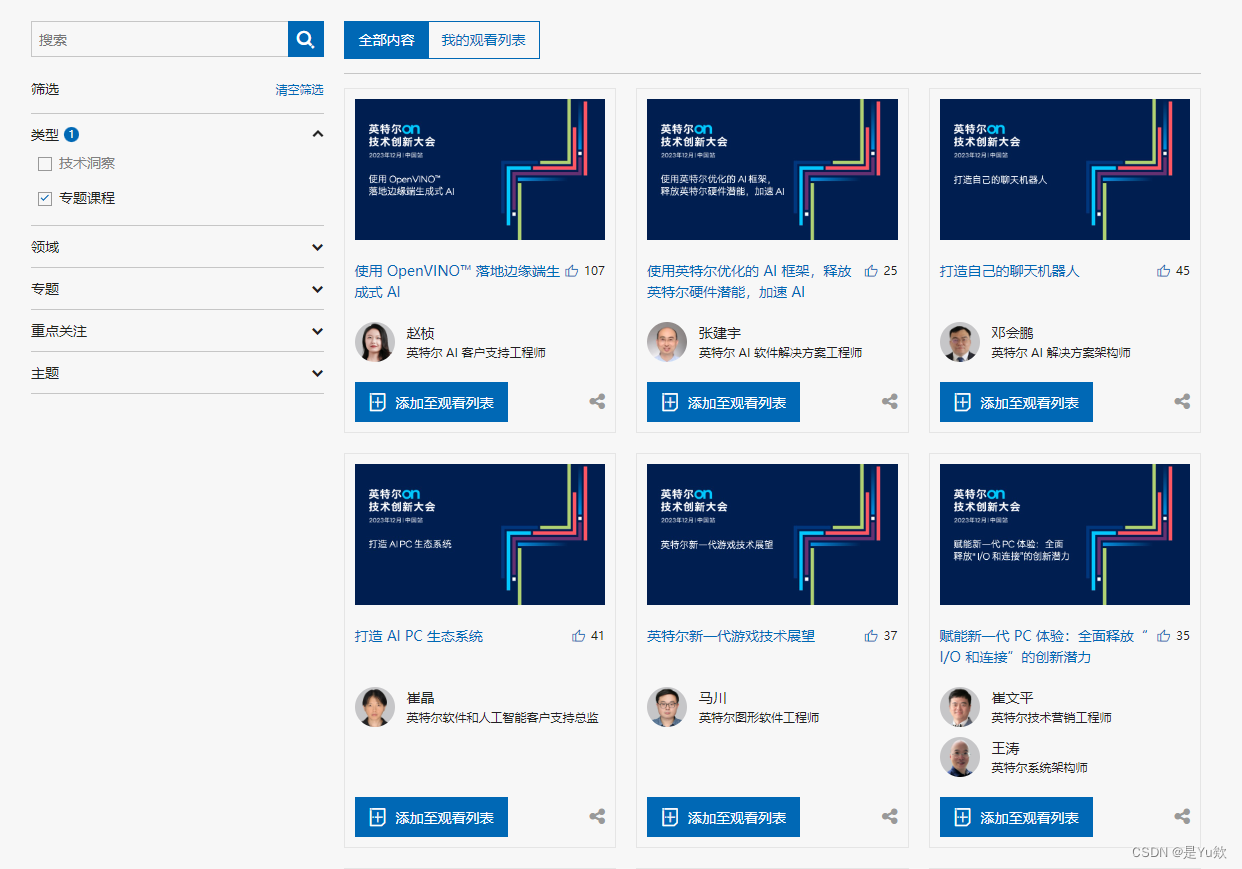Like 英特尔新一代游戏技术展望 course

871,636
